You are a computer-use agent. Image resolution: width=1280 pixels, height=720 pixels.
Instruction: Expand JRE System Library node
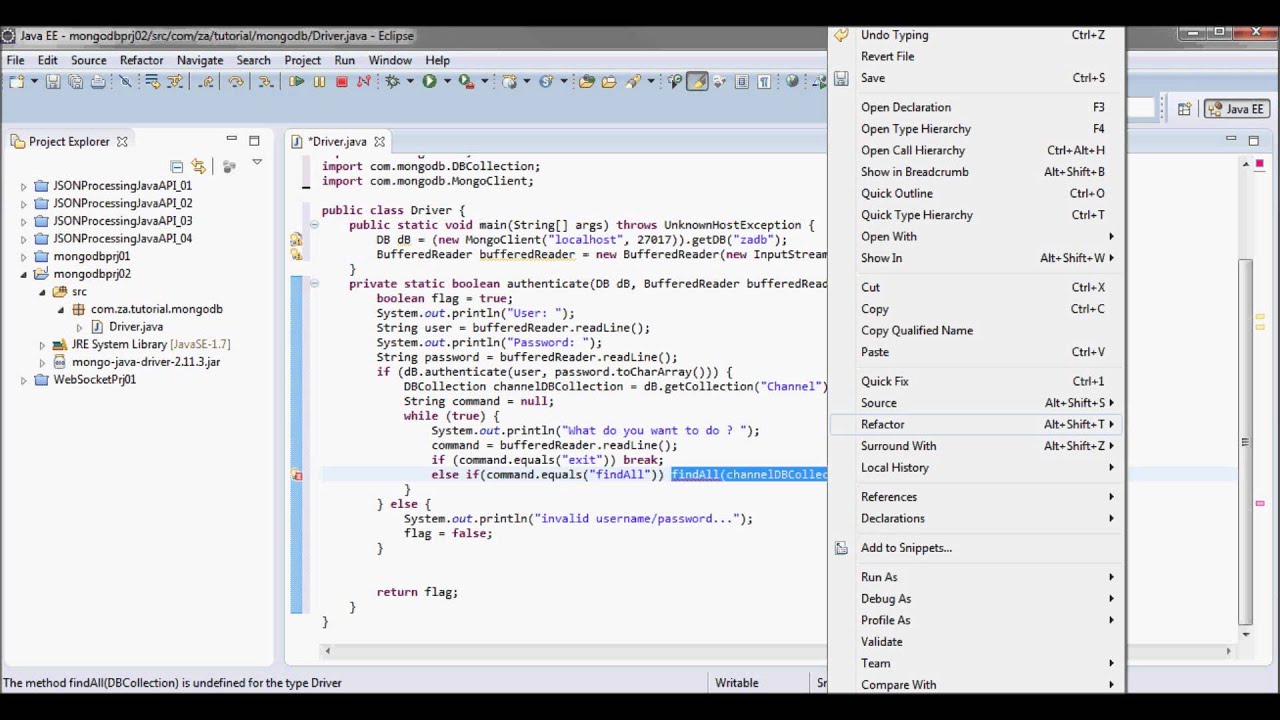click(x=42, y=345)
